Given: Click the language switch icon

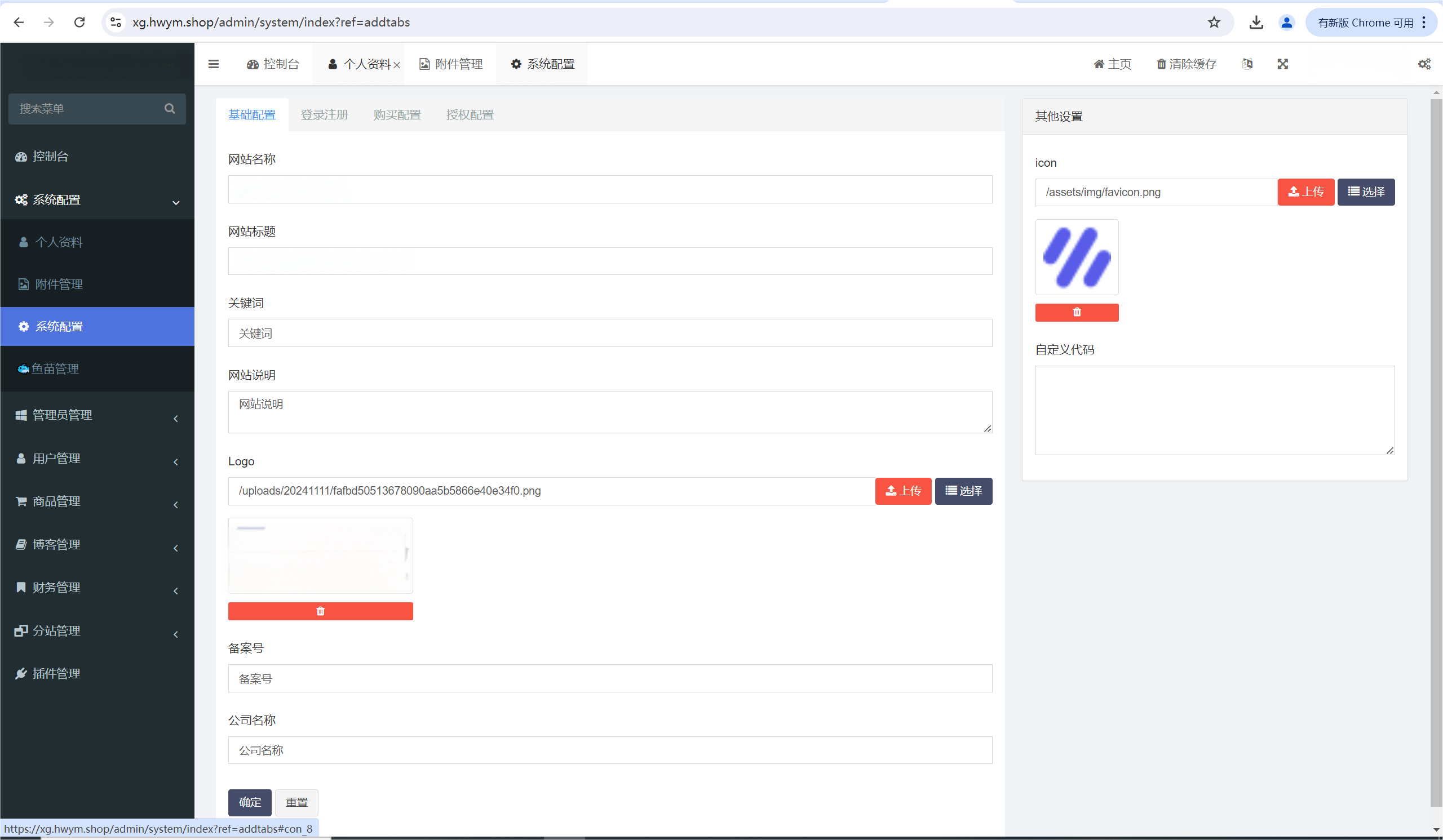Looking at the screenshot, I should click(1247, 64).
